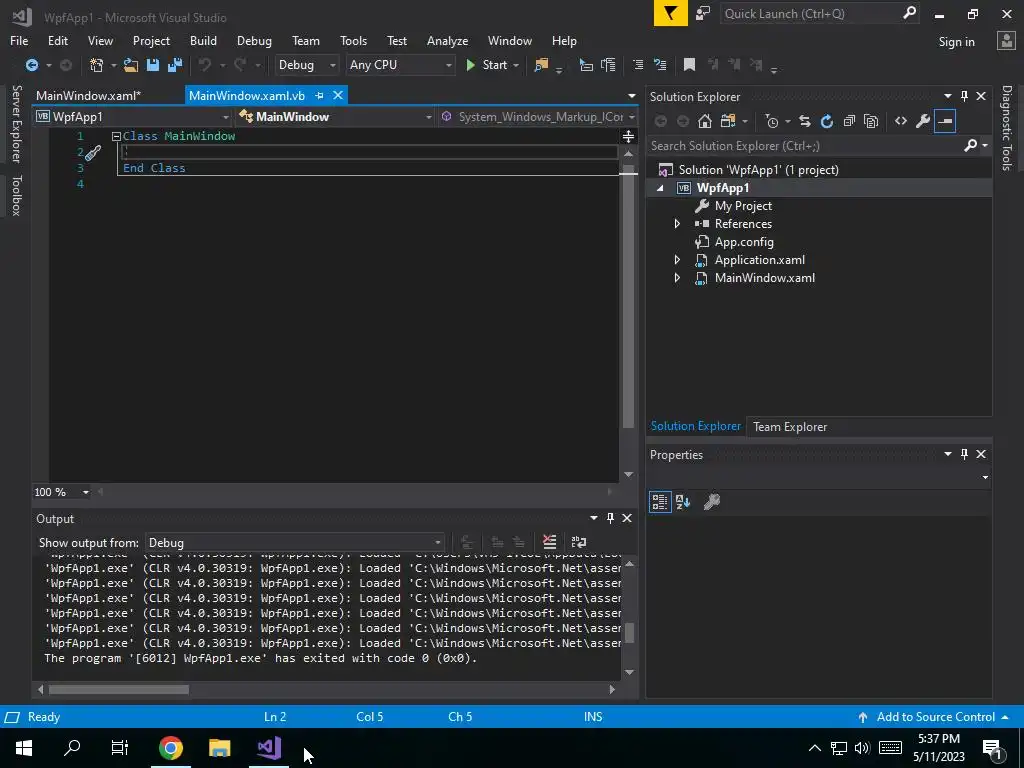Collapse the WpfApp1 project node

(x=660, y=188)
